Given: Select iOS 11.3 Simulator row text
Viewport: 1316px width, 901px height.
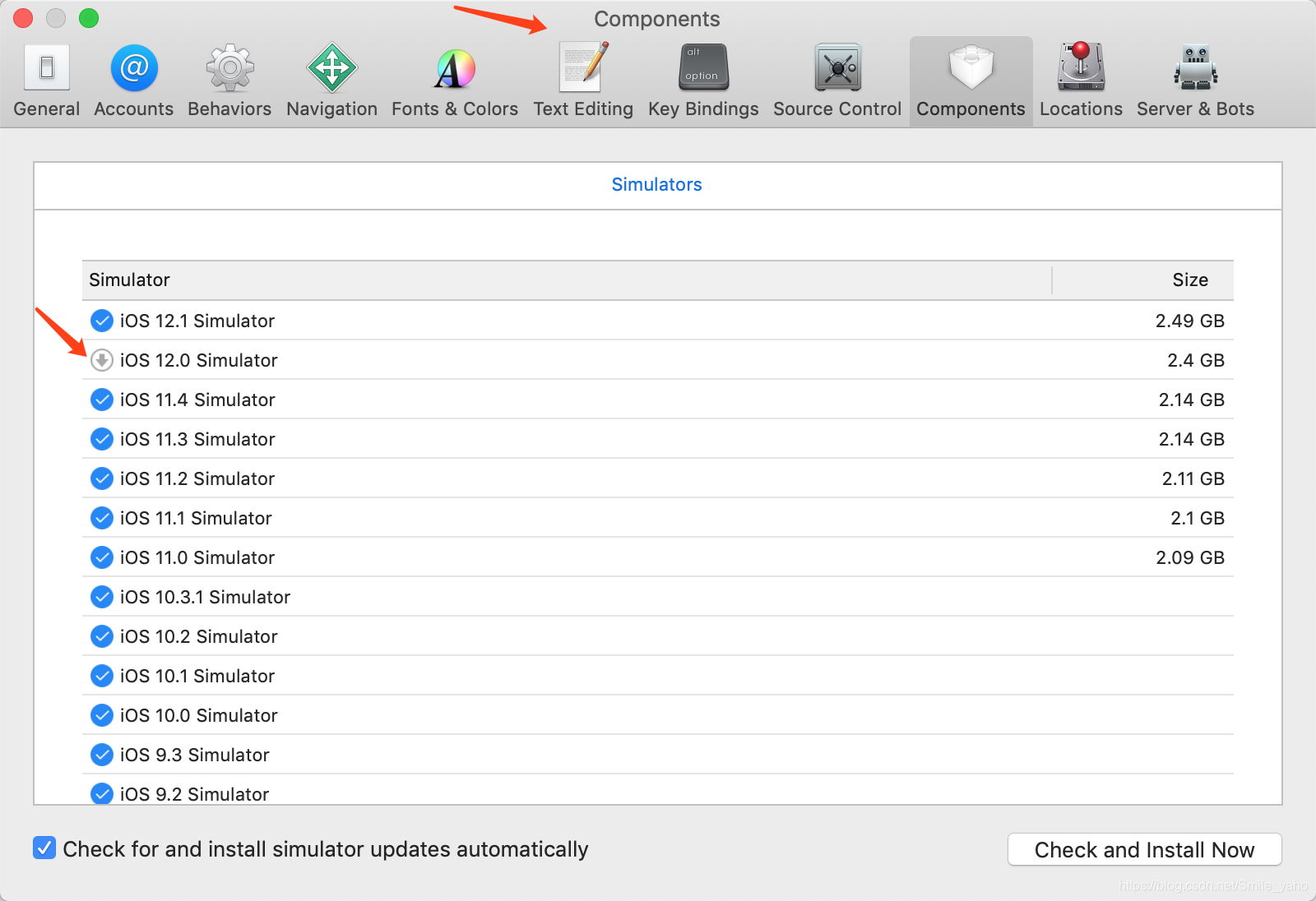Looking at the screenshot, I should tap(197, 439).
